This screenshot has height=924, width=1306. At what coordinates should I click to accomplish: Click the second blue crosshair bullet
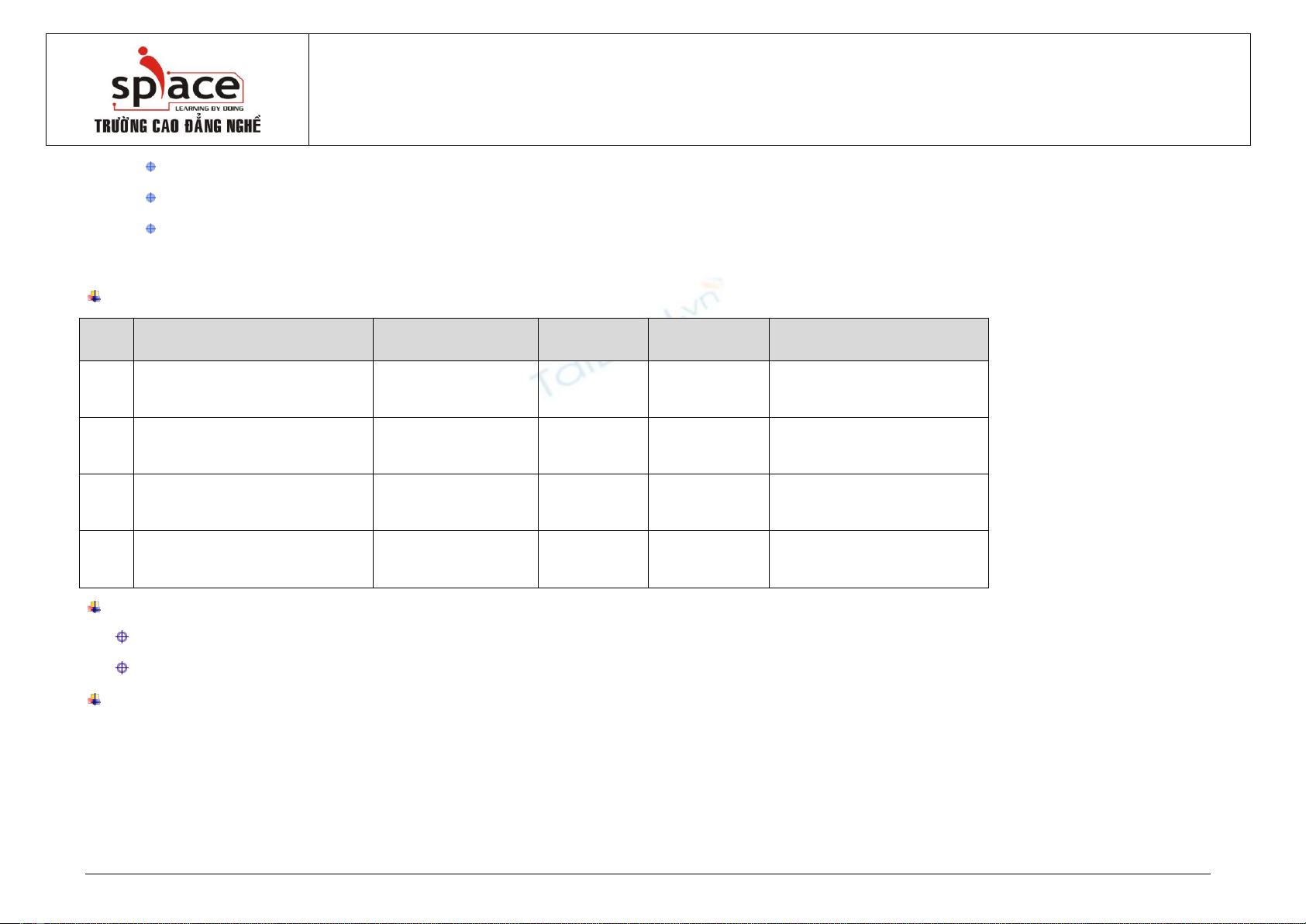tap(151, 198)
